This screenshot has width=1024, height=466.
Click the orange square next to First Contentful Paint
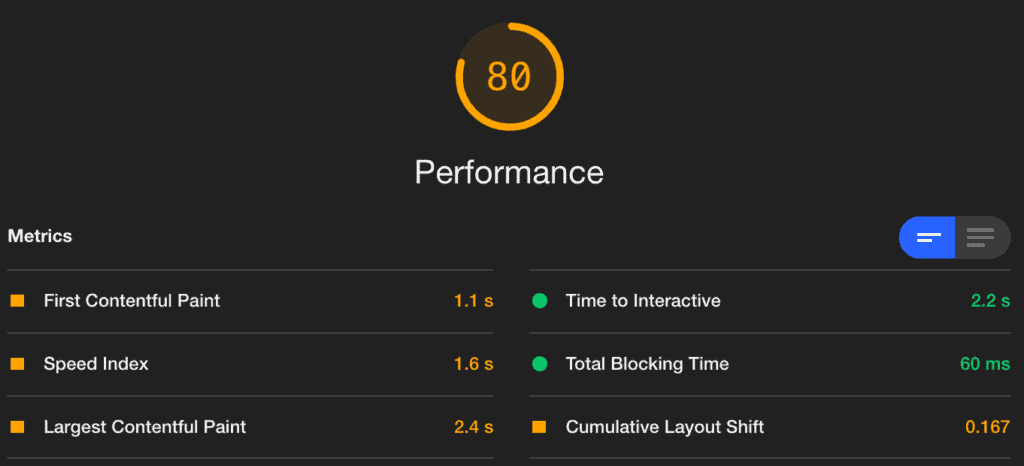(x=18, y=301)
